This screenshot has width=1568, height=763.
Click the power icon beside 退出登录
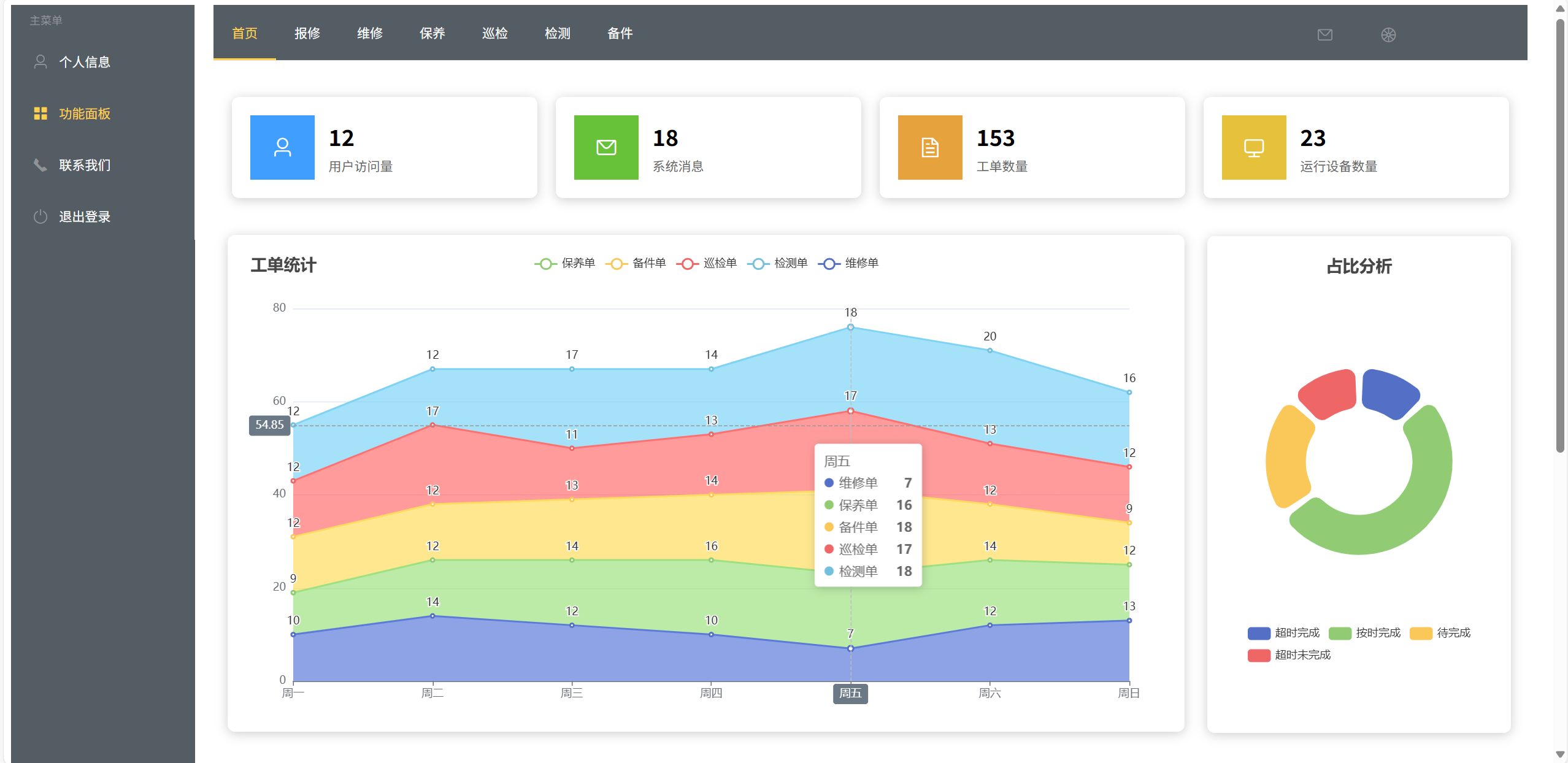click(x=40, y=217)
